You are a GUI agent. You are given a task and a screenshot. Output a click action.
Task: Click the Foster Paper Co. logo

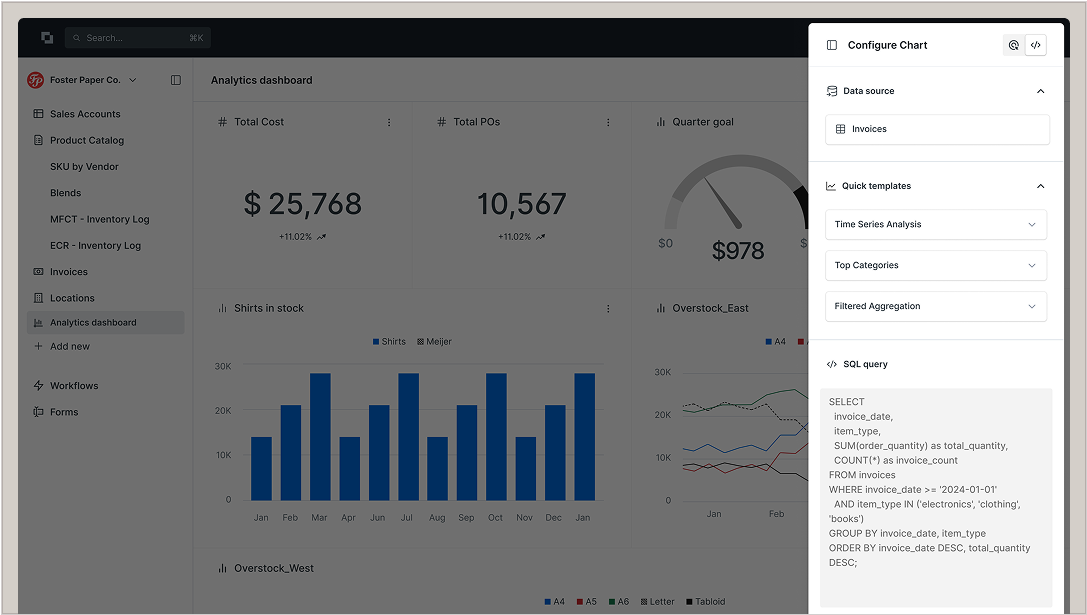[x=36, y=80]
